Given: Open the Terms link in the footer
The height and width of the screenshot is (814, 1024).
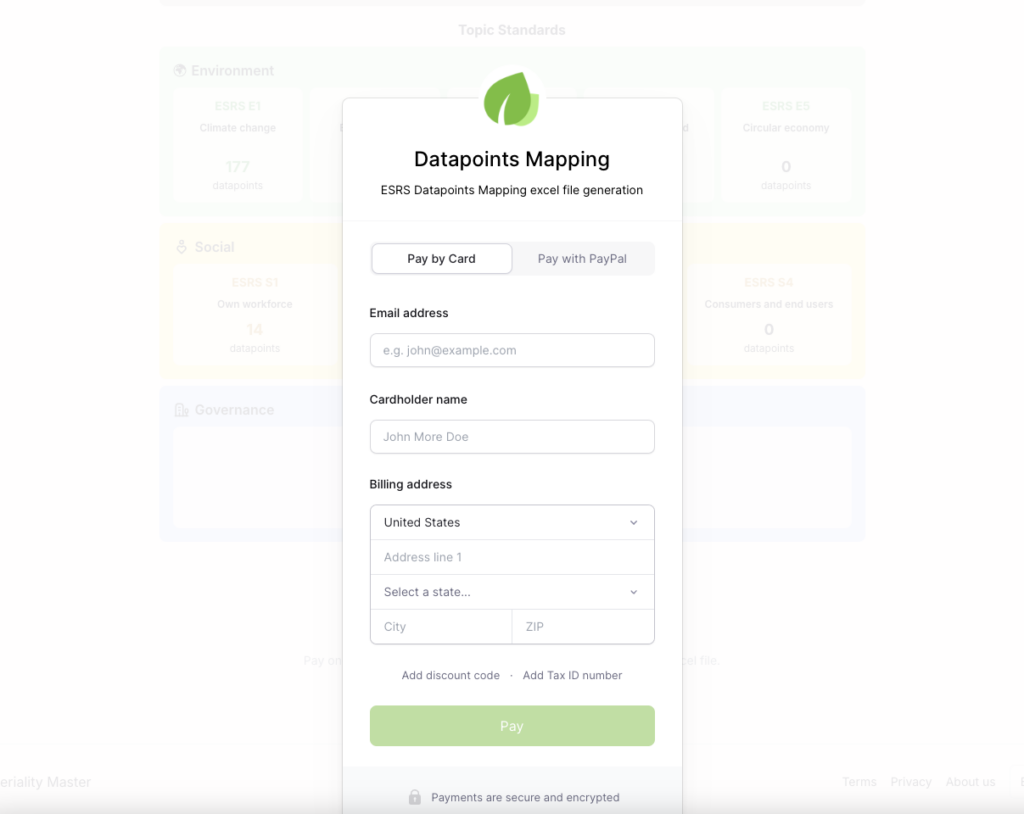Looking at the screenshot, I should [859, 781].
